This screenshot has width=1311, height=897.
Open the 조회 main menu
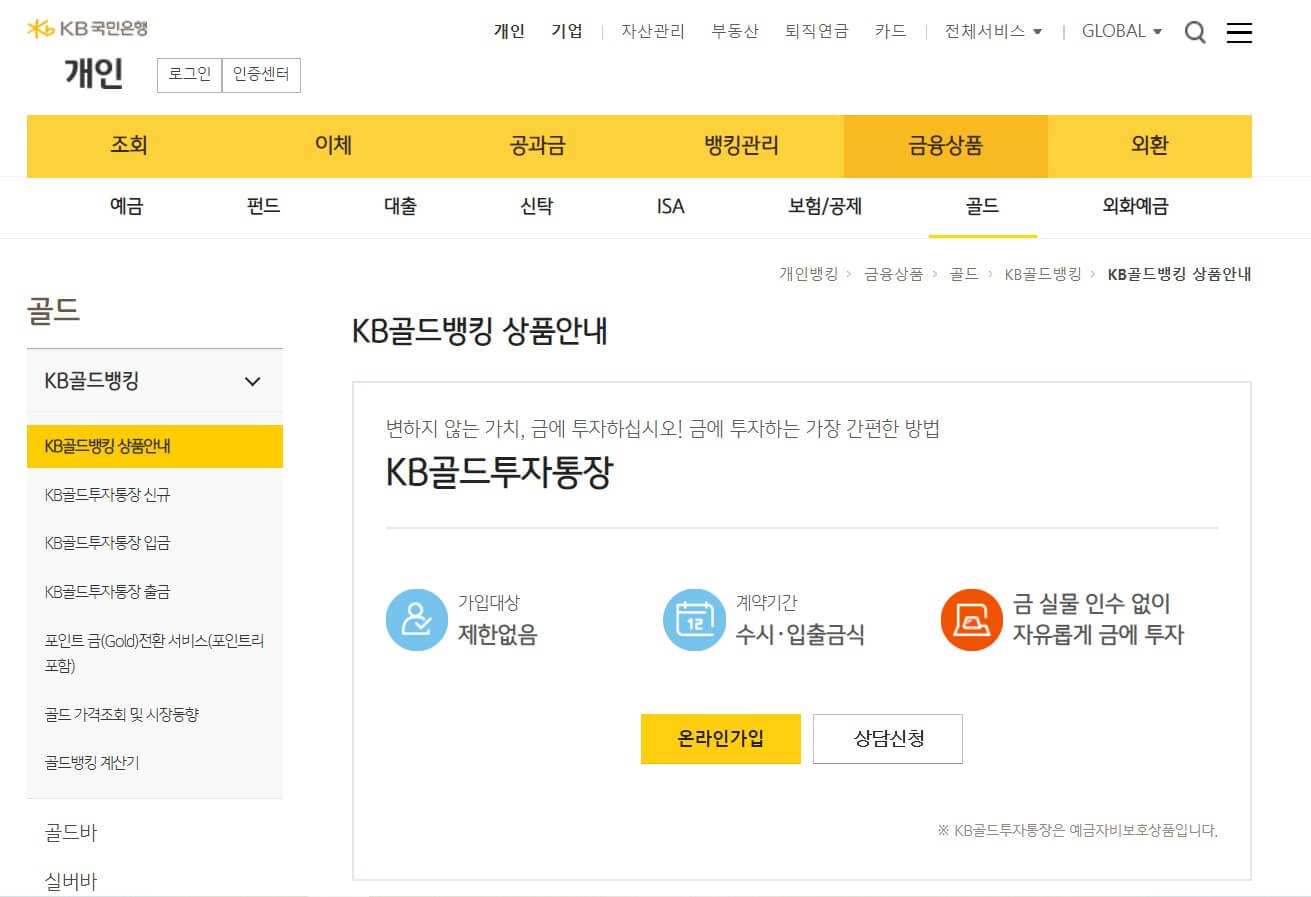[x=129, y=146]
